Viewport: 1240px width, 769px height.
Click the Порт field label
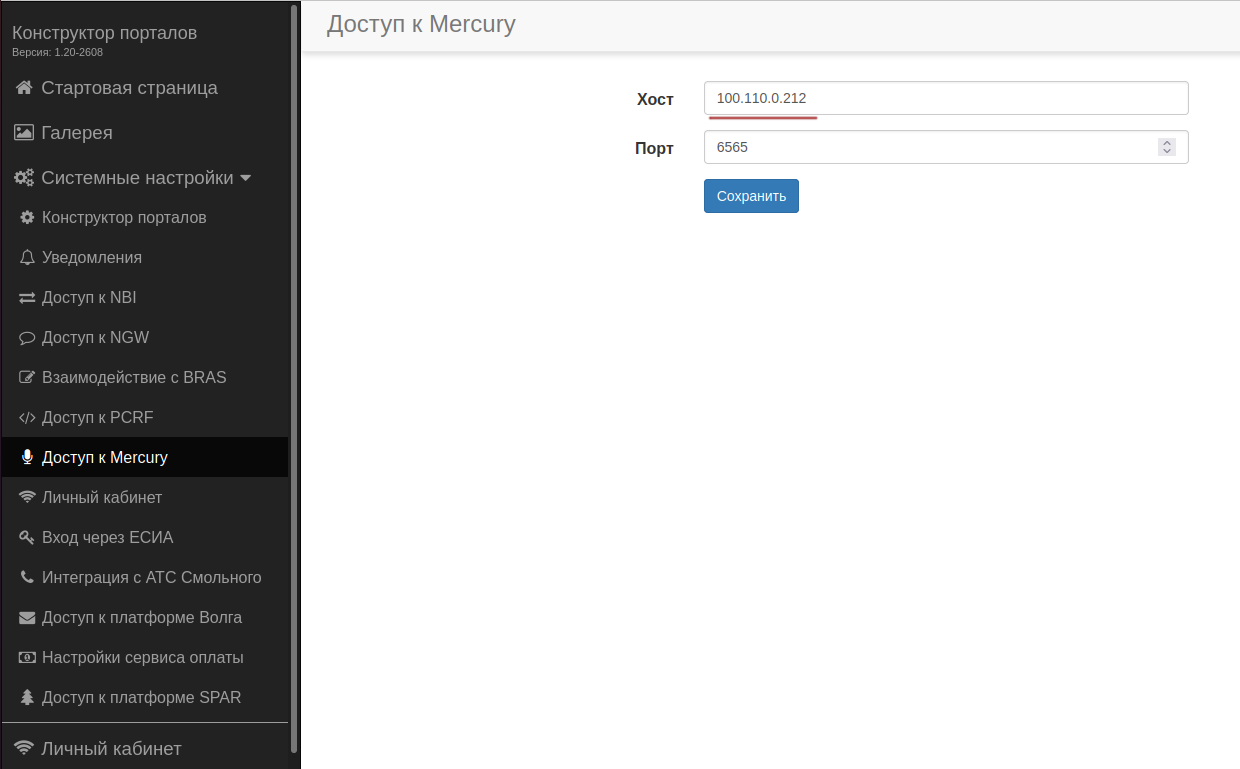654,148
